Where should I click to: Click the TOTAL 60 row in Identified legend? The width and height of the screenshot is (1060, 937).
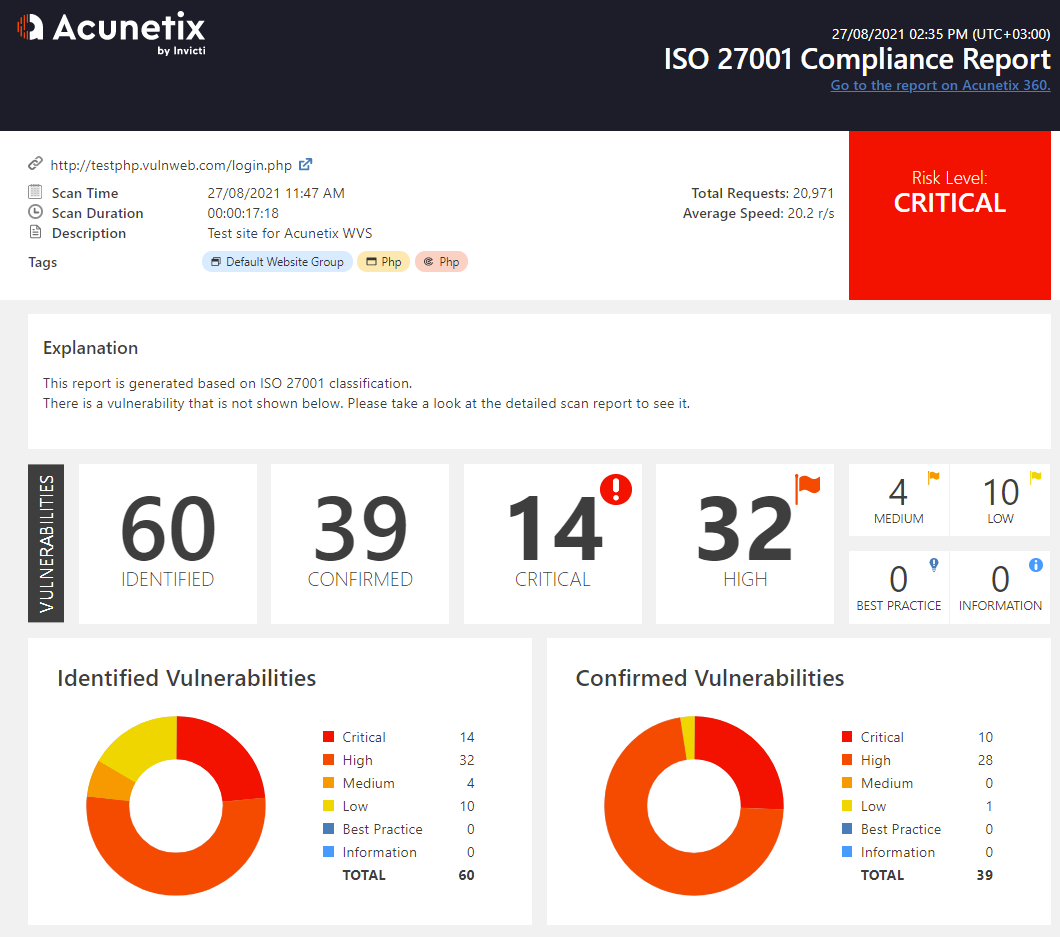pos(408,875)
